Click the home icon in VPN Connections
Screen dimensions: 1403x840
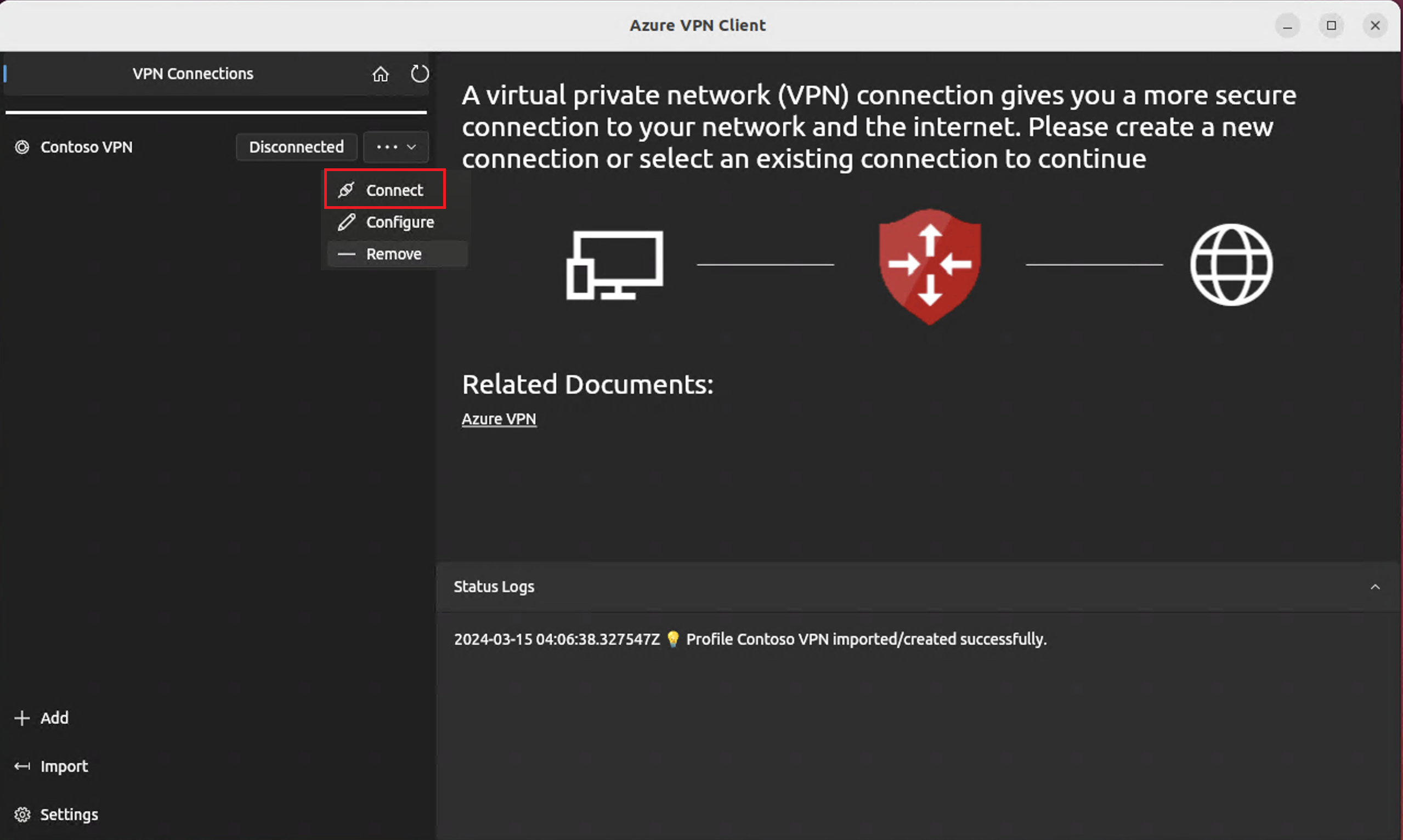(x=381, y=74)
